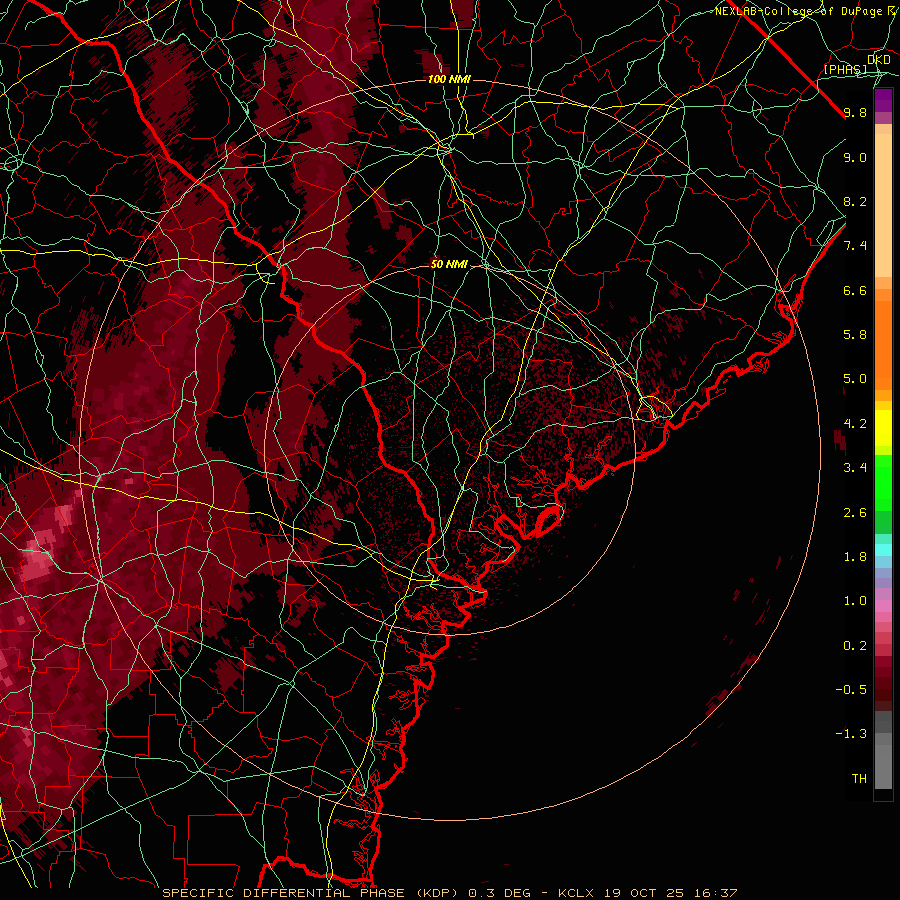900x900 pixels.
Task: Pick the cyan band on the color bar
Action: 883,550
